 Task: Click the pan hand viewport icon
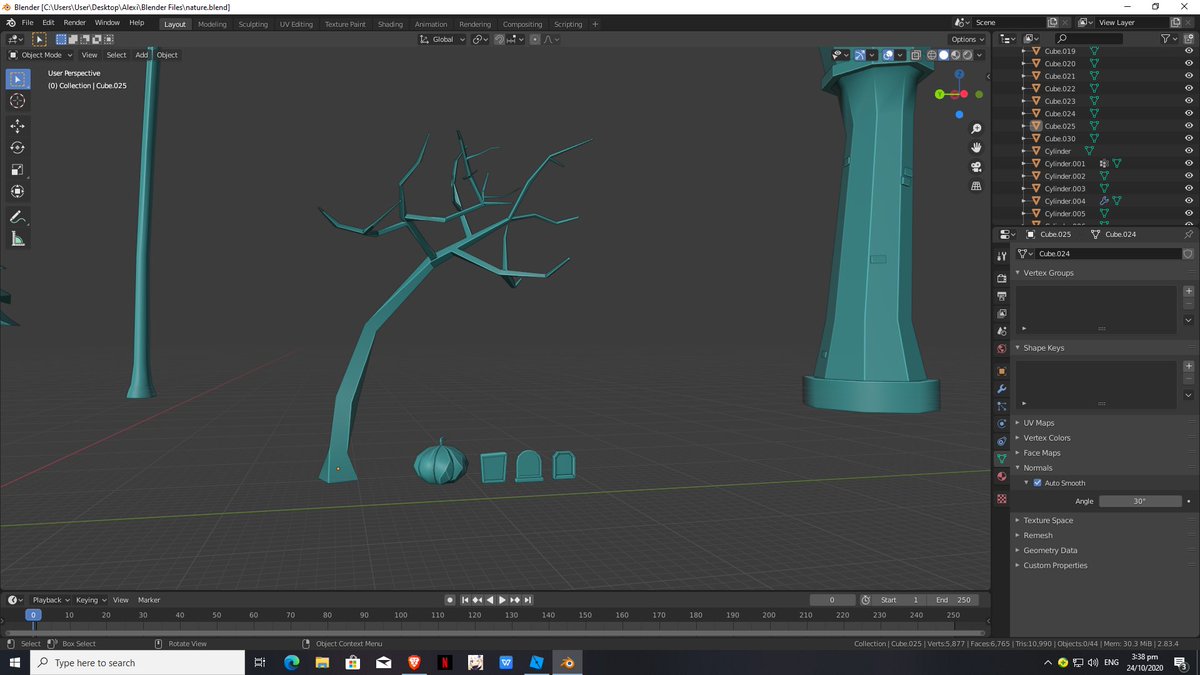pyautogui.click(x=976, y=148)
